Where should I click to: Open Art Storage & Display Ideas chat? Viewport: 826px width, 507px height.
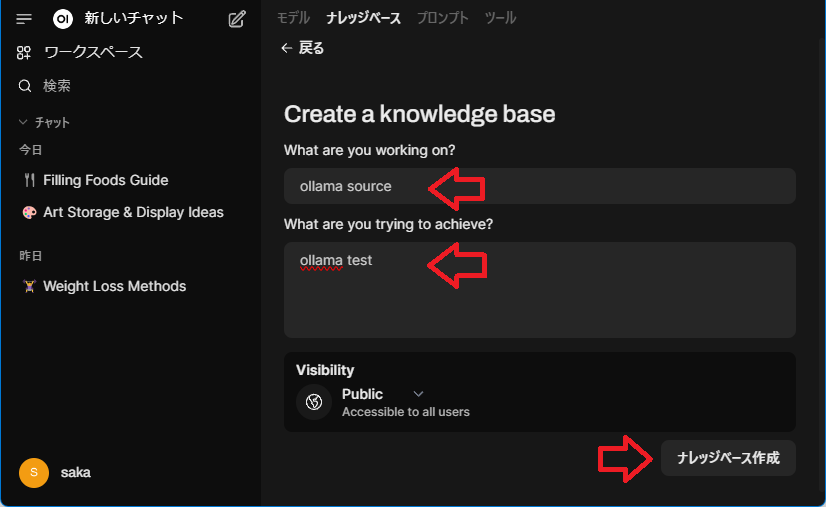point(133,212)
